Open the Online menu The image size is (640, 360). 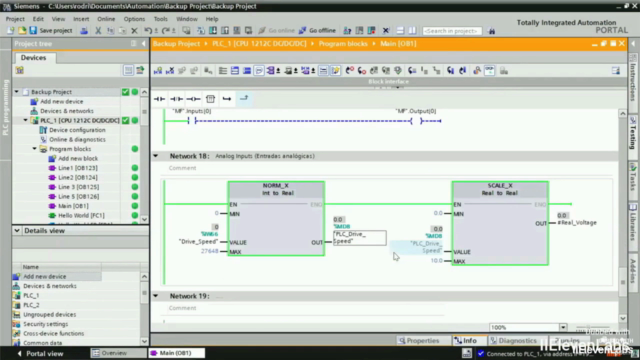106,19
